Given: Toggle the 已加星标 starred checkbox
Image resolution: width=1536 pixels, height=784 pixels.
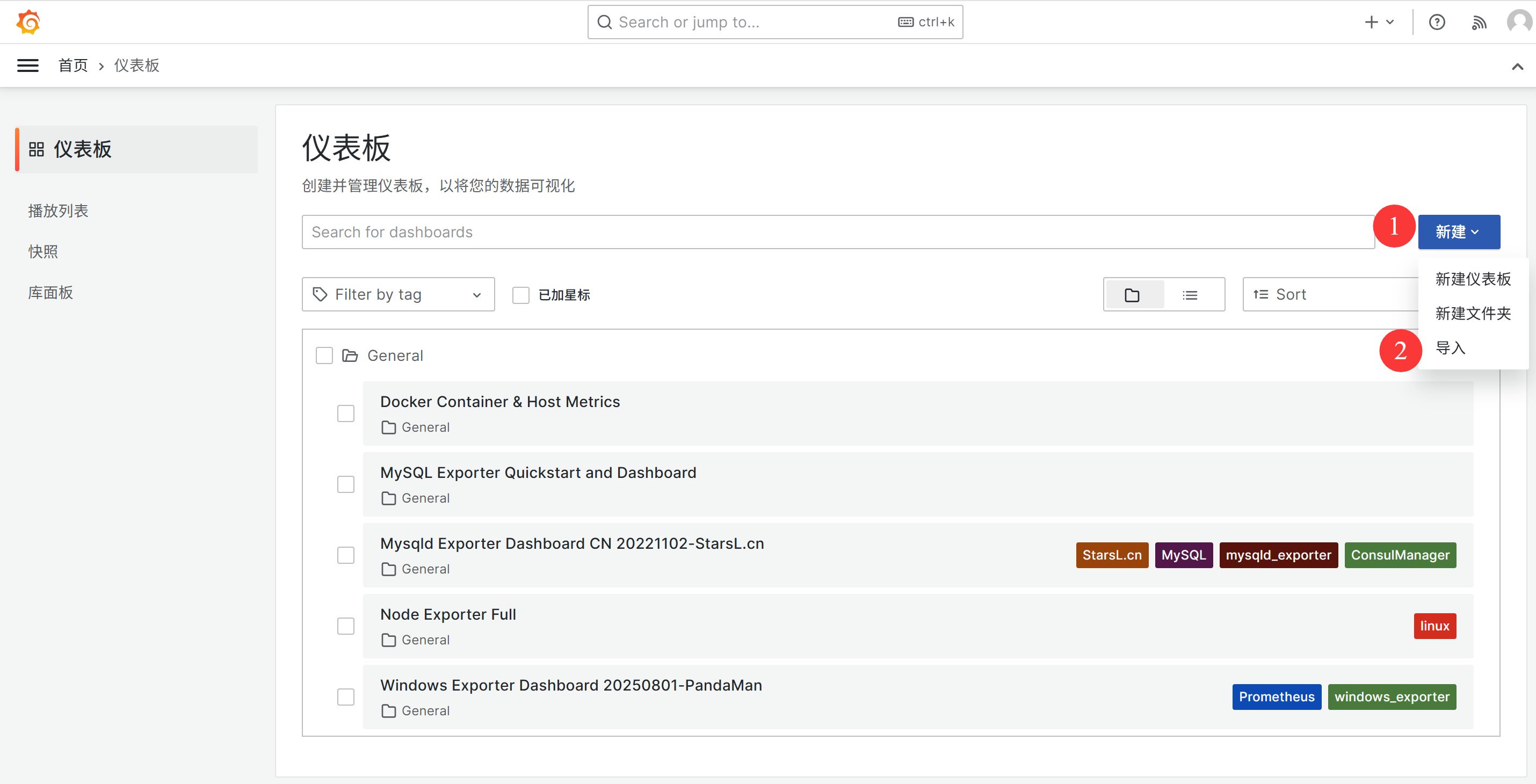Looking at the screenshot, I should pyautogui.click(x=520, y=295).
